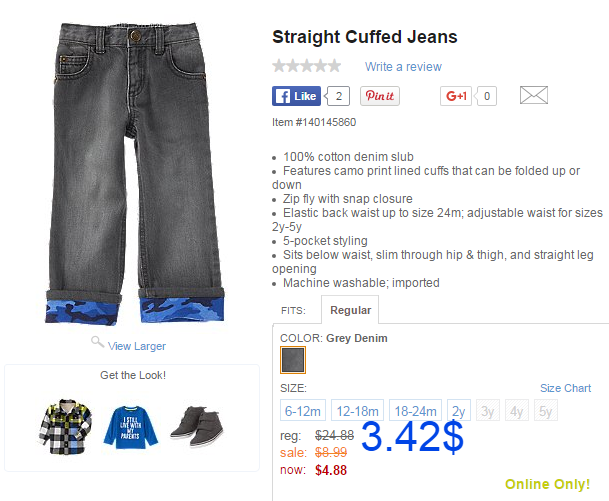Click the View Larger link

pyautogui.click(x=137, y=346)
